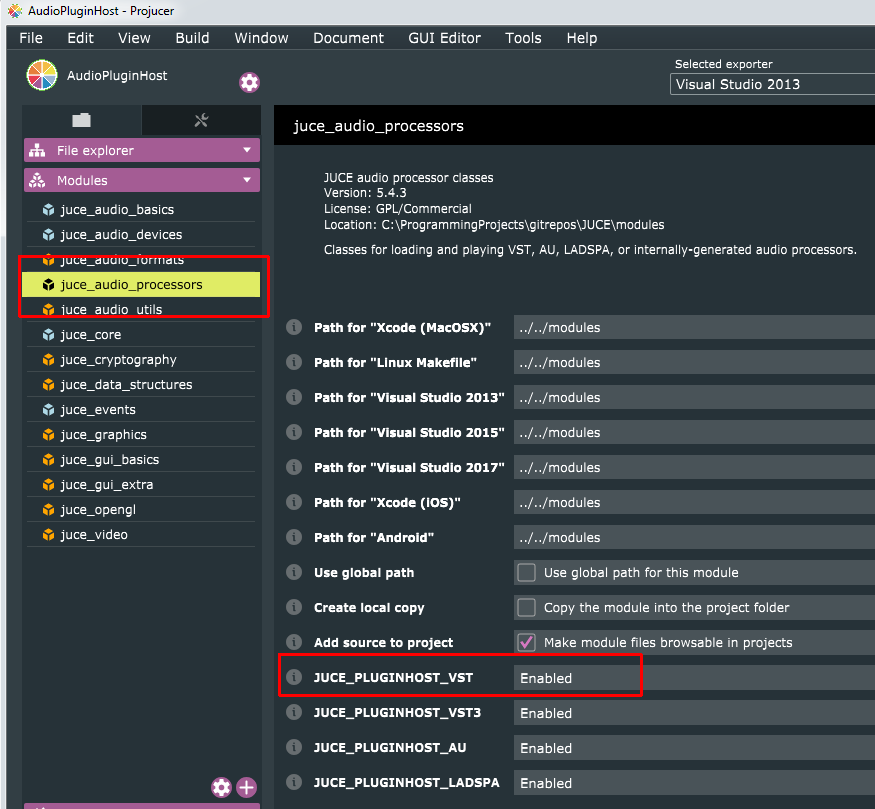Open JUCE_PLUGINHOST_VST Enabled dropdown

pos(694,678)
